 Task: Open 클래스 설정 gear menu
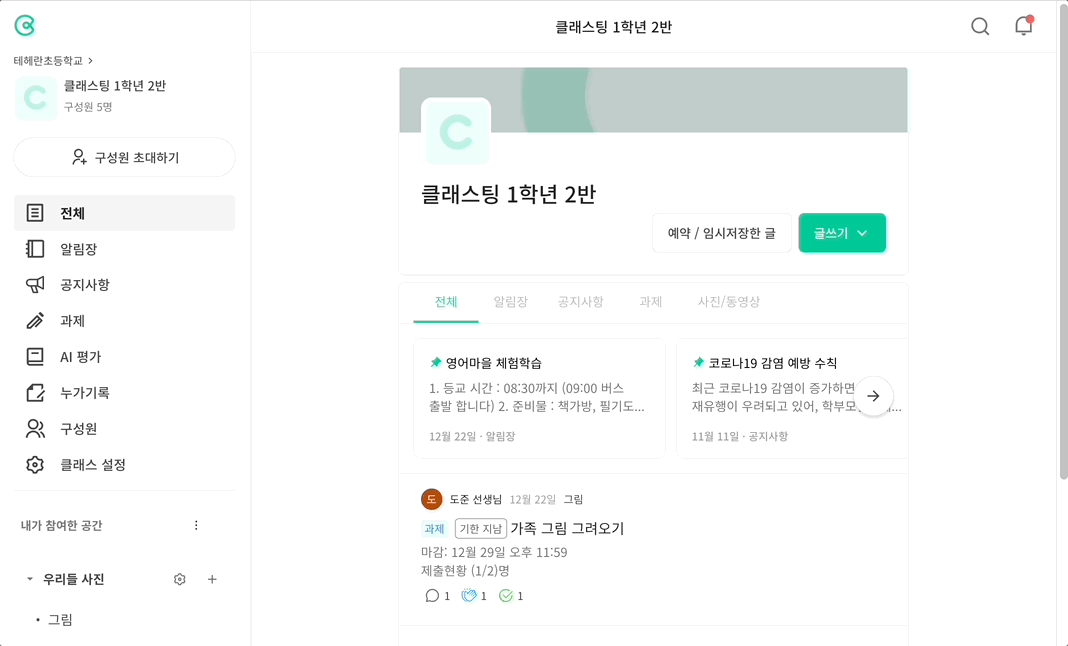(124, 465)
